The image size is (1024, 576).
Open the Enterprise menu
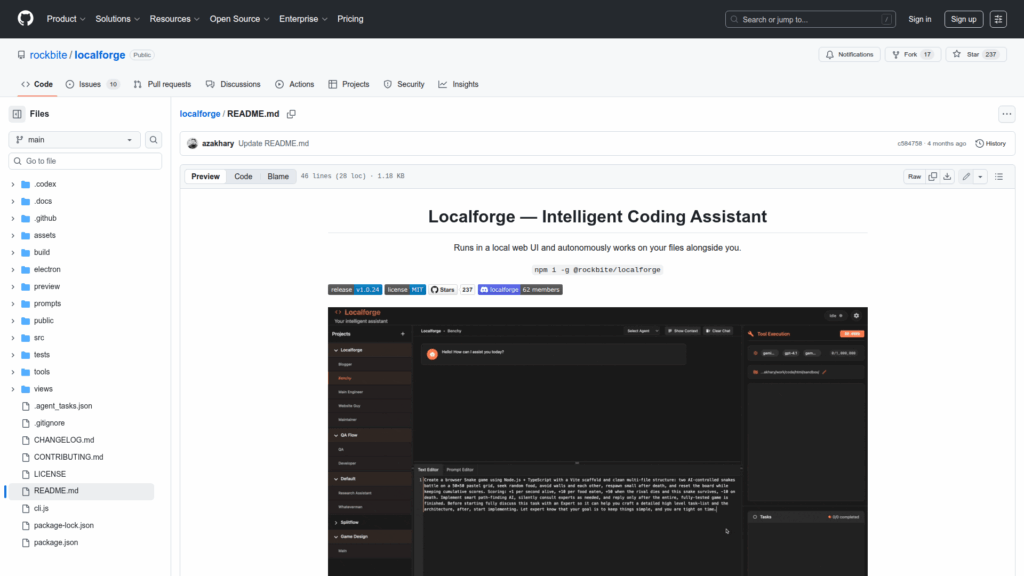click(x=303, y=19)
